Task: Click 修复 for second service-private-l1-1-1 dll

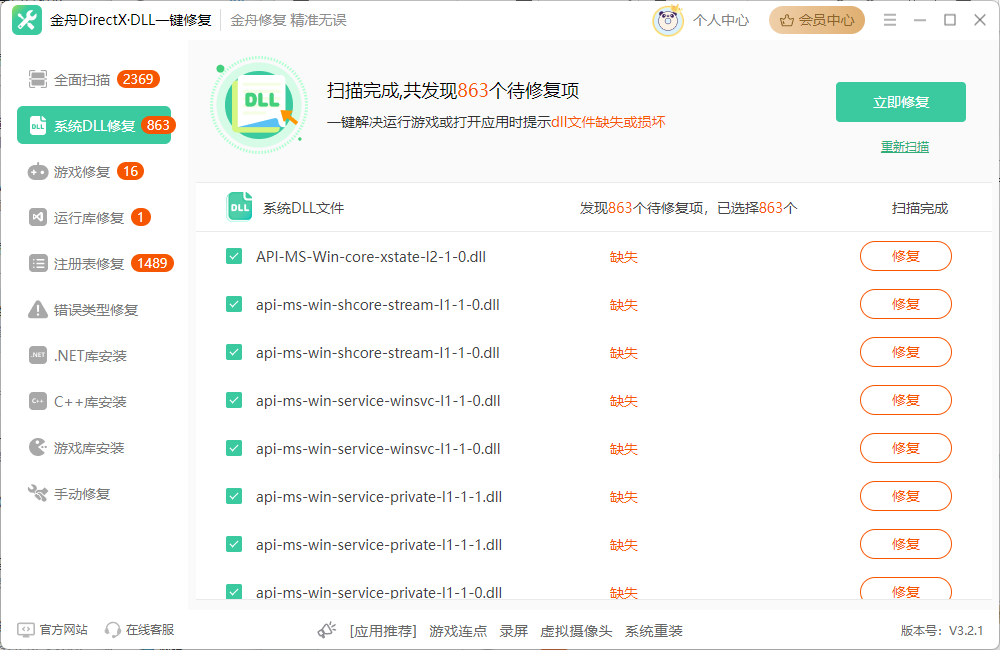Action: coord(906,544)
